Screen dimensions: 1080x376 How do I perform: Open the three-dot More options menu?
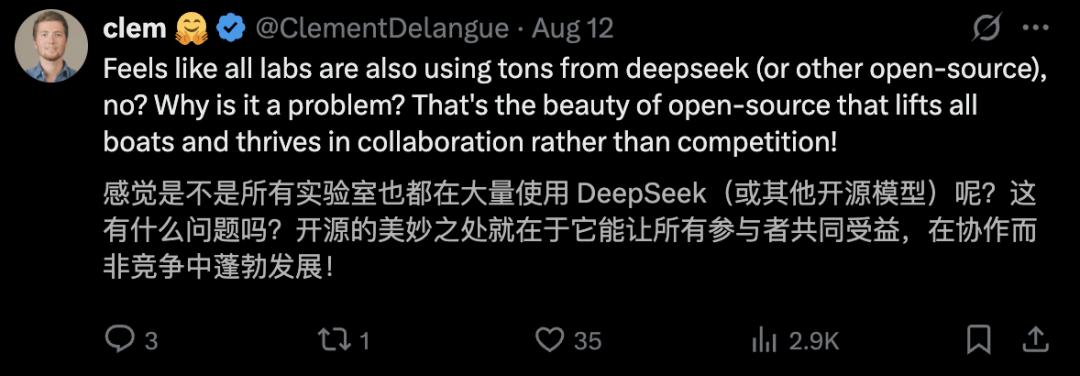click(x=1036, y=29)
